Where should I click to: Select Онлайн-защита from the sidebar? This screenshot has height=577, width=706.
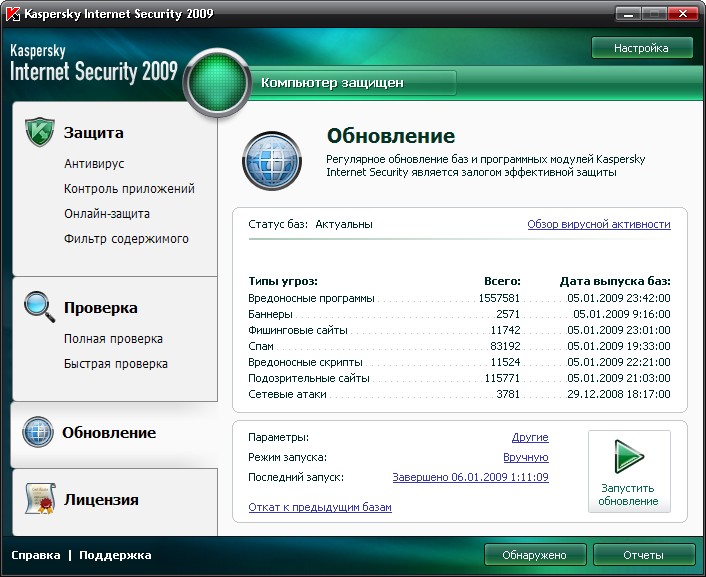point(107,214)
